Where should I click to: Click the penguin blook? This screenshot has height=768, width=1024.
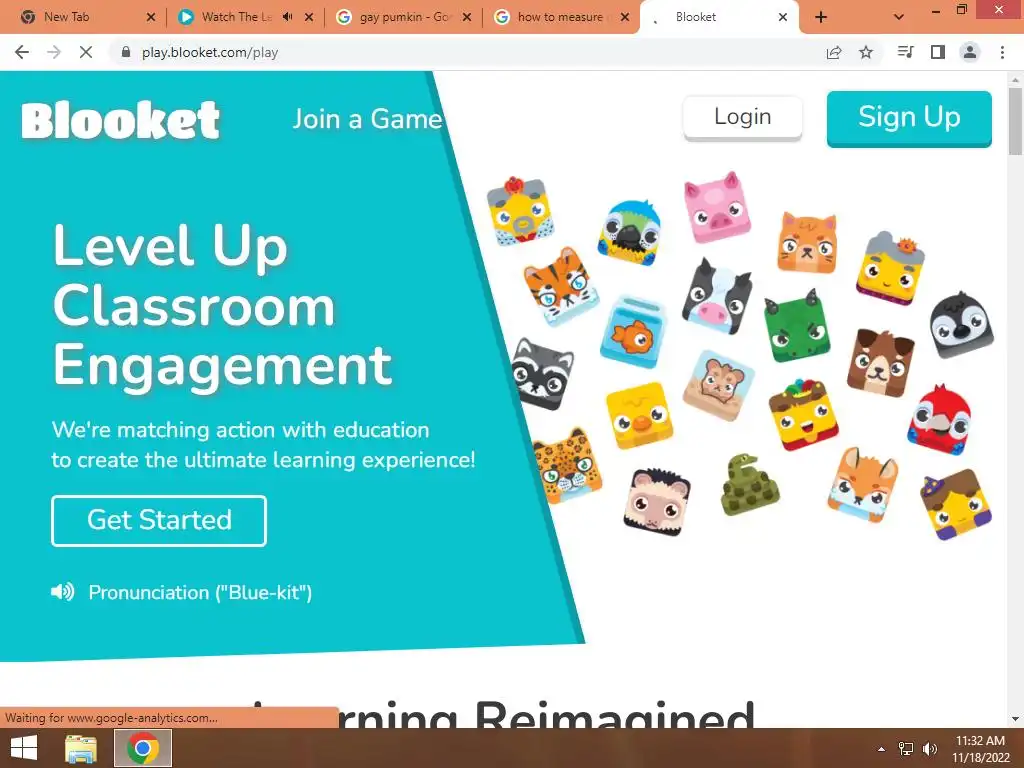[x=961, y=325]
